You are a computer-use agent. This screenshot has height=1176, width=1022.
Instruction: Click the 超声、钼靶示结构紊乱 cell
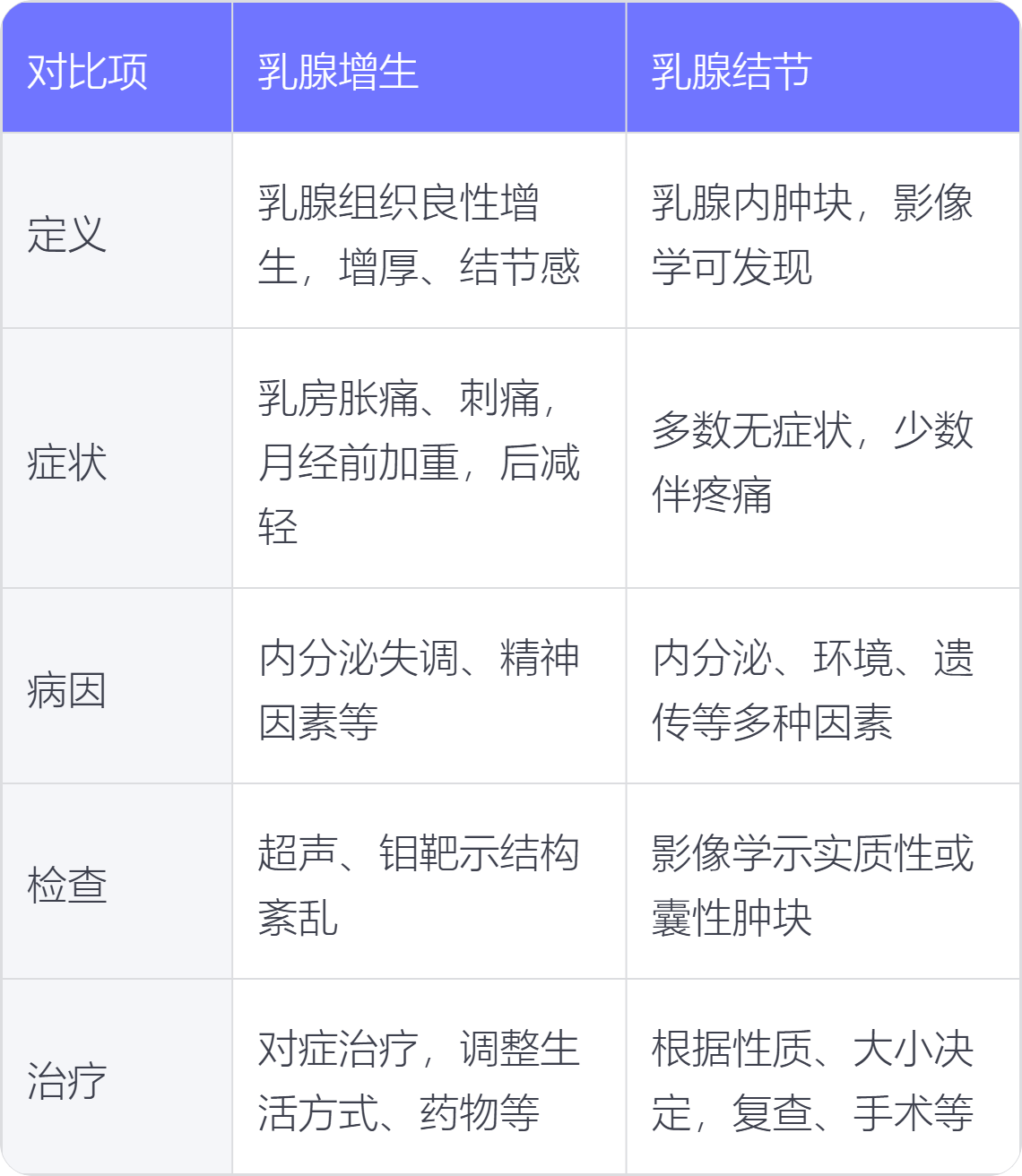[419, 886]
